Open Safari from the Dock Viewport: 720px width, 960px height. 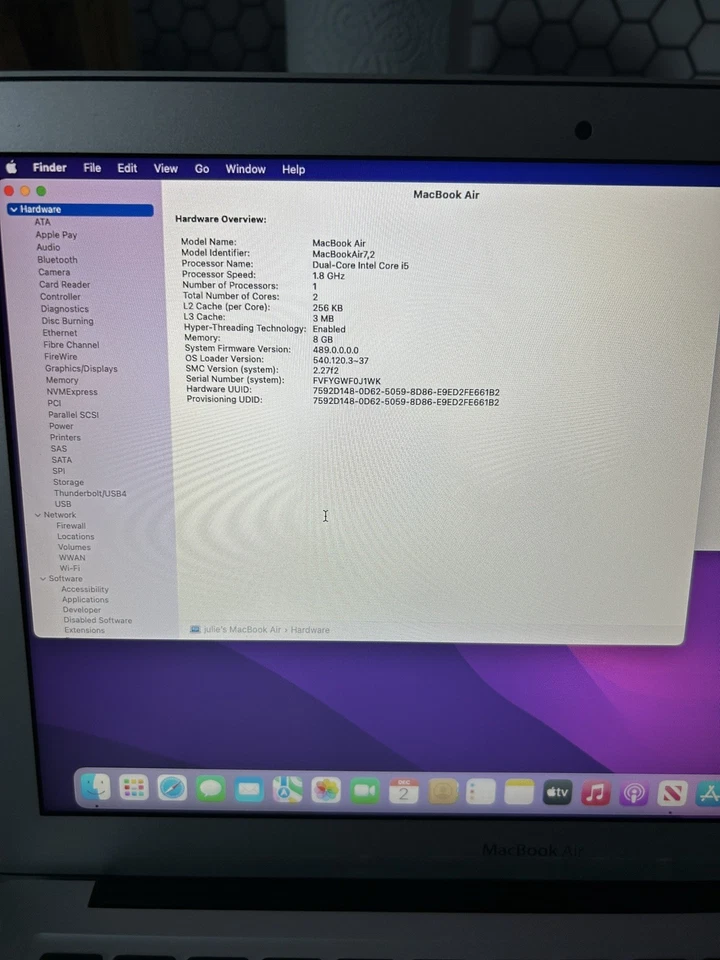(x=172, y=788)
